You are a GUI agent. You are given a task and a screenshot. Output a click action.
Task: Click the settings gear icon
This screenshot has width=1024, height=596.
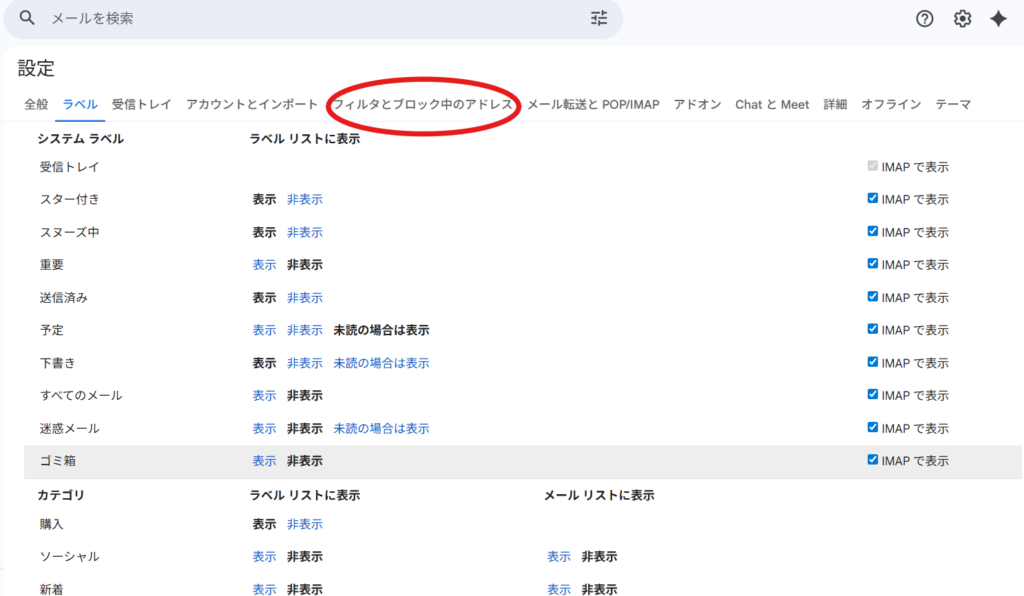(962, 18)
